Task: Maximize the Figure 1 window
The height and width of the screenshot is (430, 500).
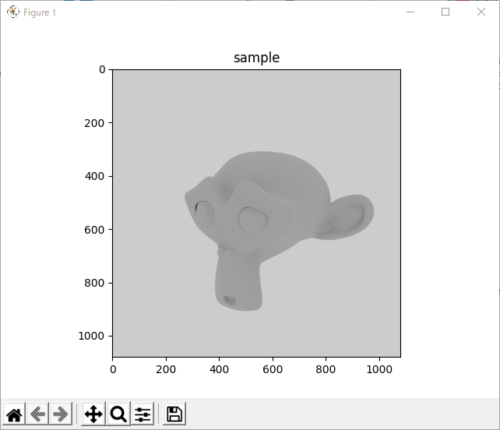Action: tap(445, 12)
